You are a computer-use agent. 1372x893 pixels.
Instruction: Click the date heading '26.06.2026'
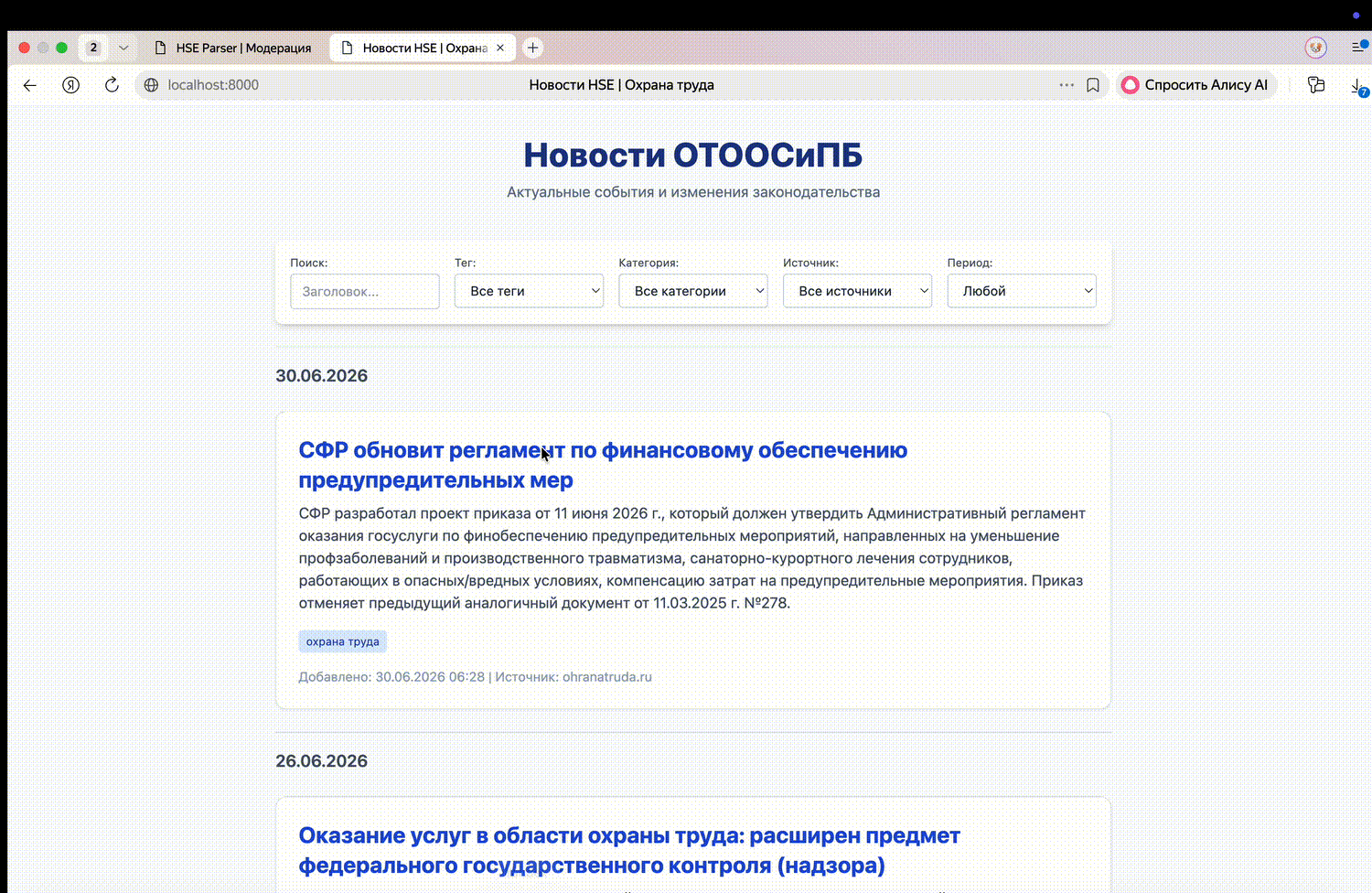coord(322,761)
